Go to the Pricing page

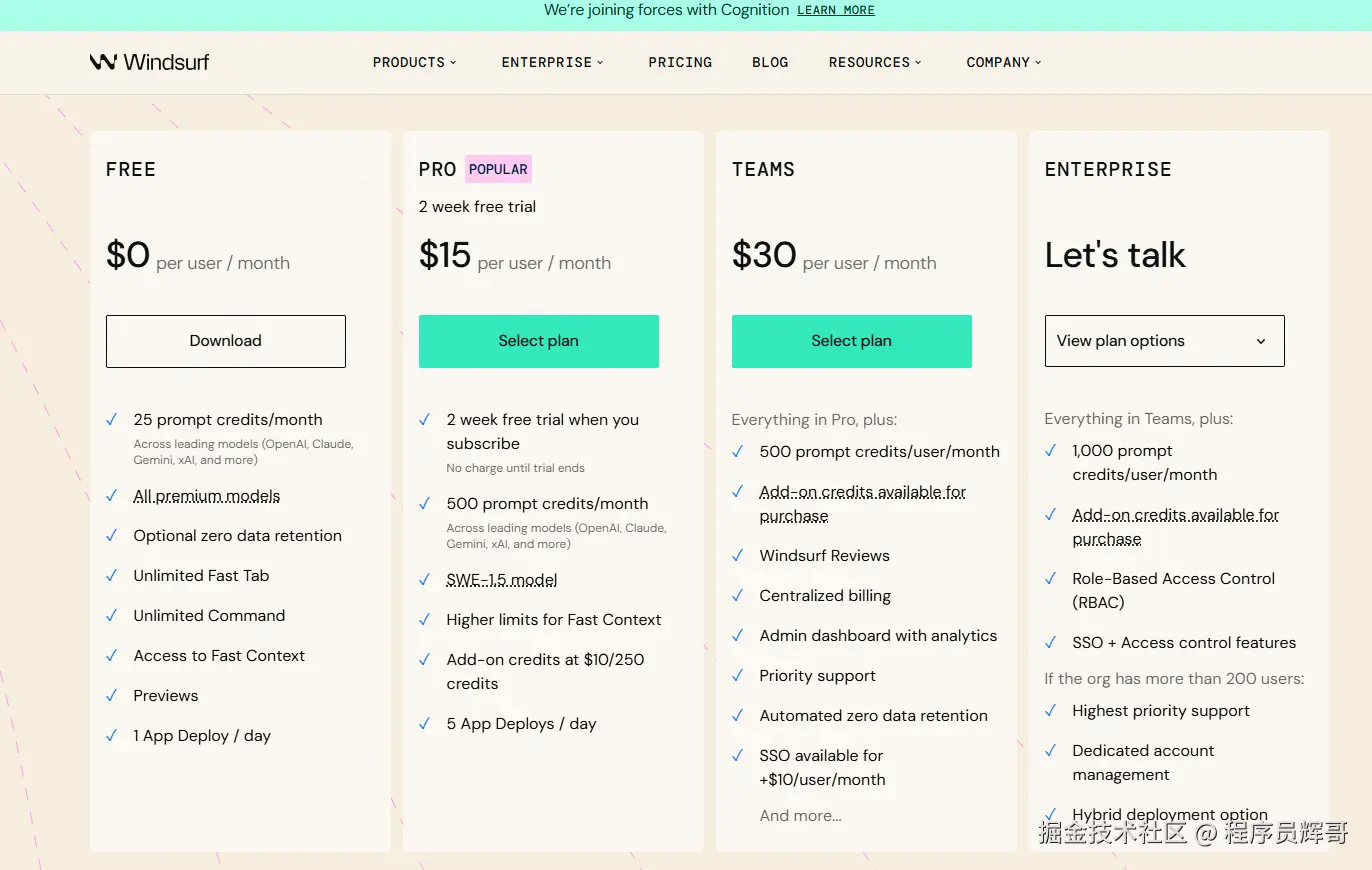[x=680, y=62]
